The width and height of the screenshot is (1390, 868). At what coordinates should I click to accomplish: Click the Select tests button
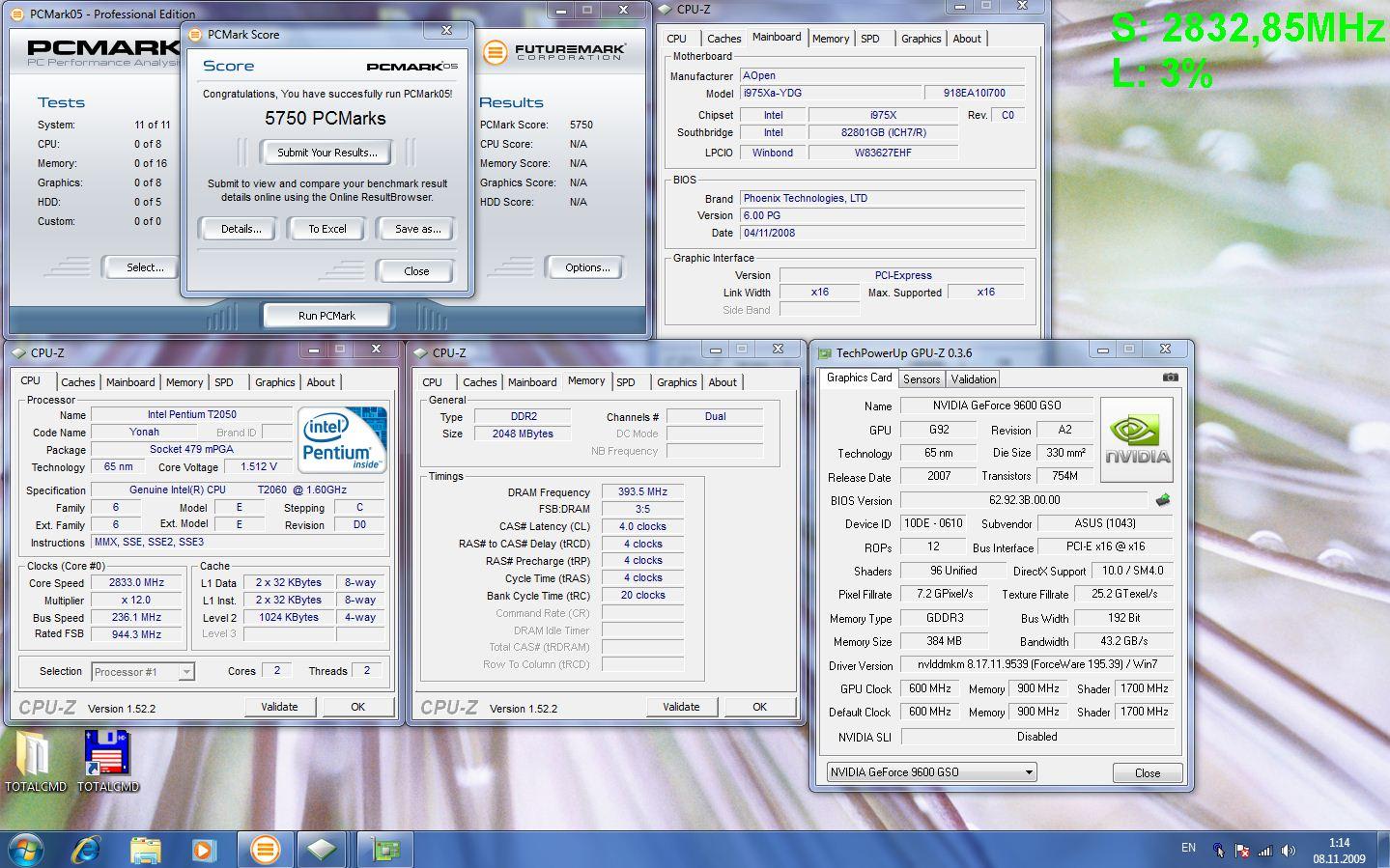[145, 267]
